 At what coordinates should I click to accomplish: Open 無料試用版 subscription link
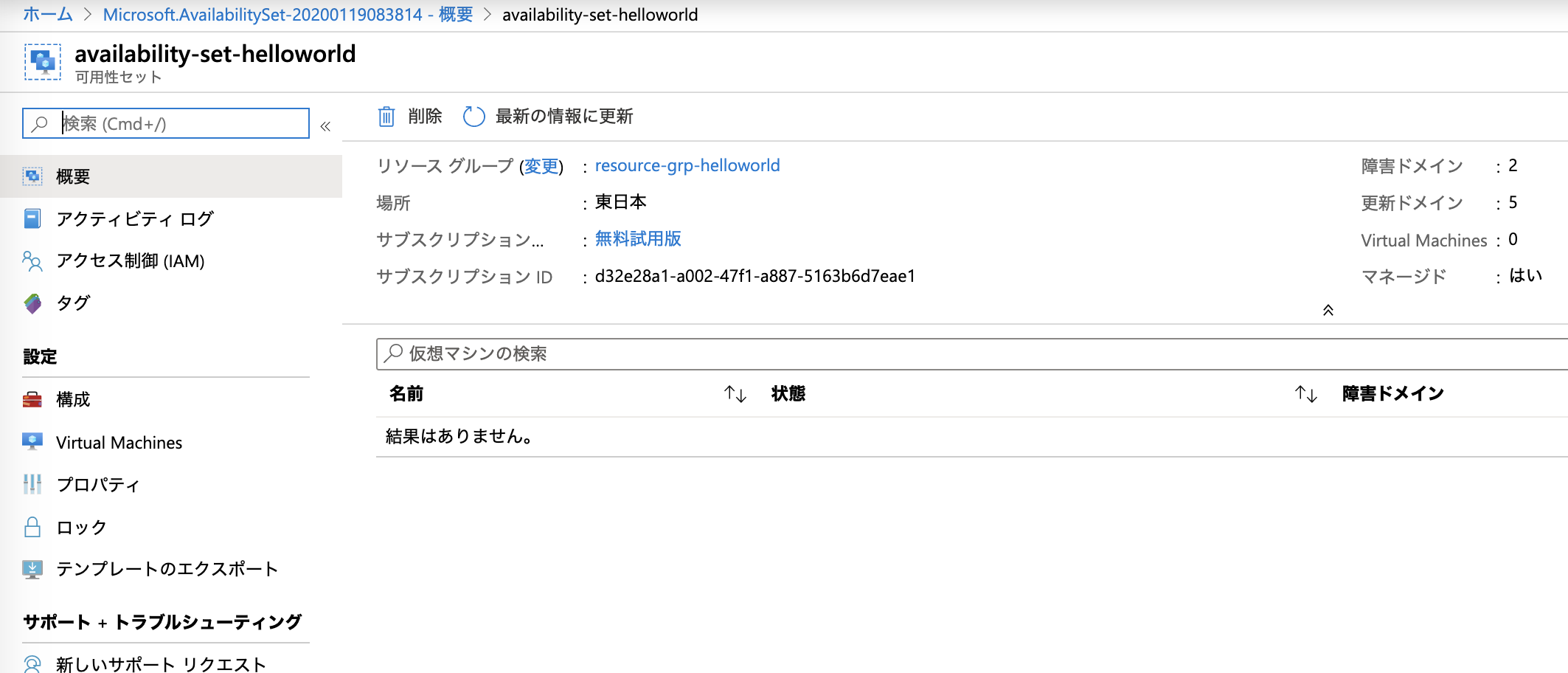(638, 238)
